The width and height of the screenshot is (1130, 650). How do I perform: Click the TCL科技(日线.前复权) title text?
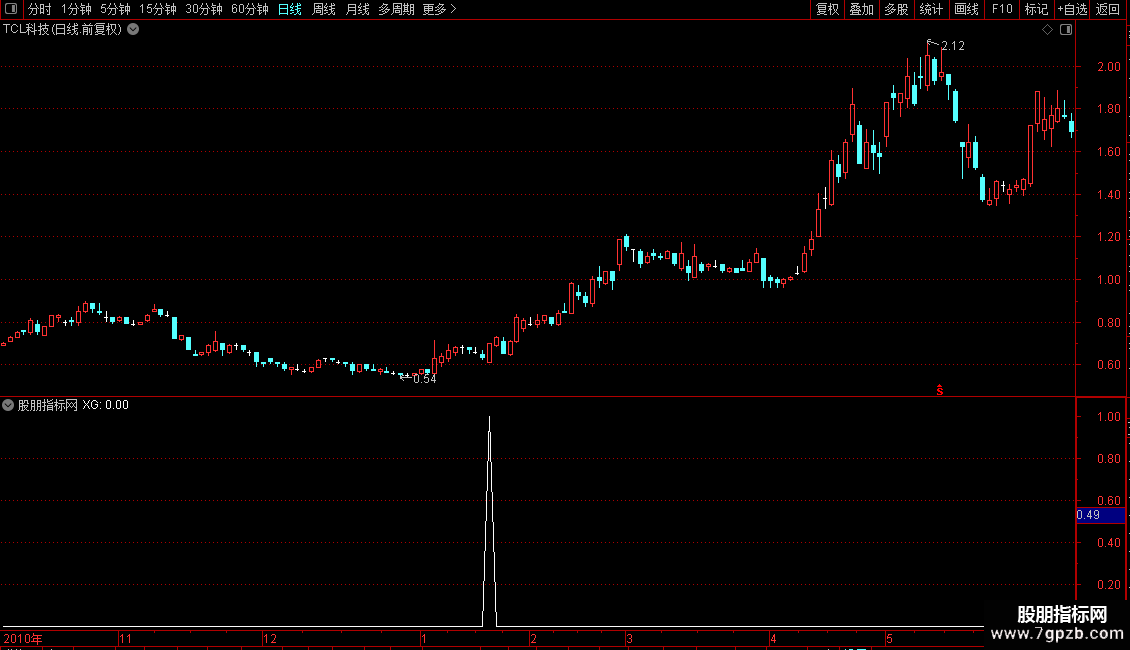(63, 30)
